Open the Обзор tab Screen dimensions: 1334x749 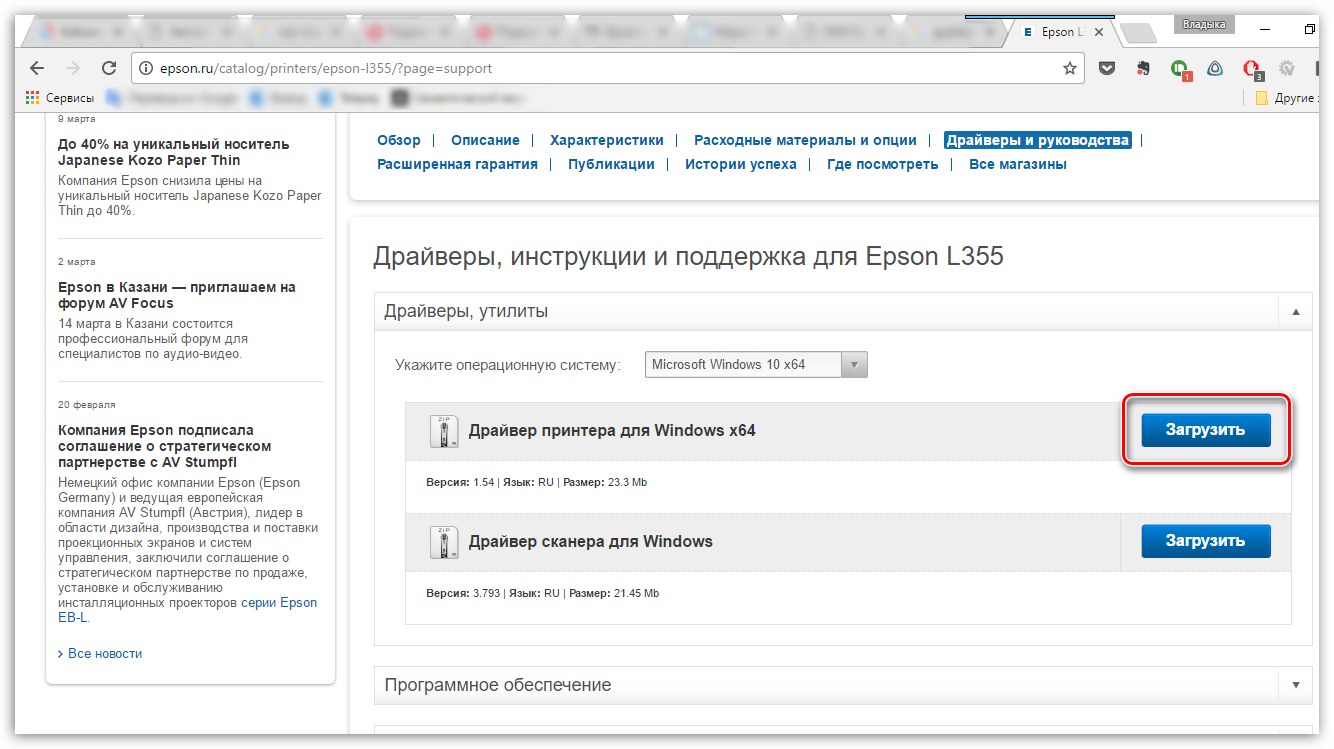tap(399, 140)
